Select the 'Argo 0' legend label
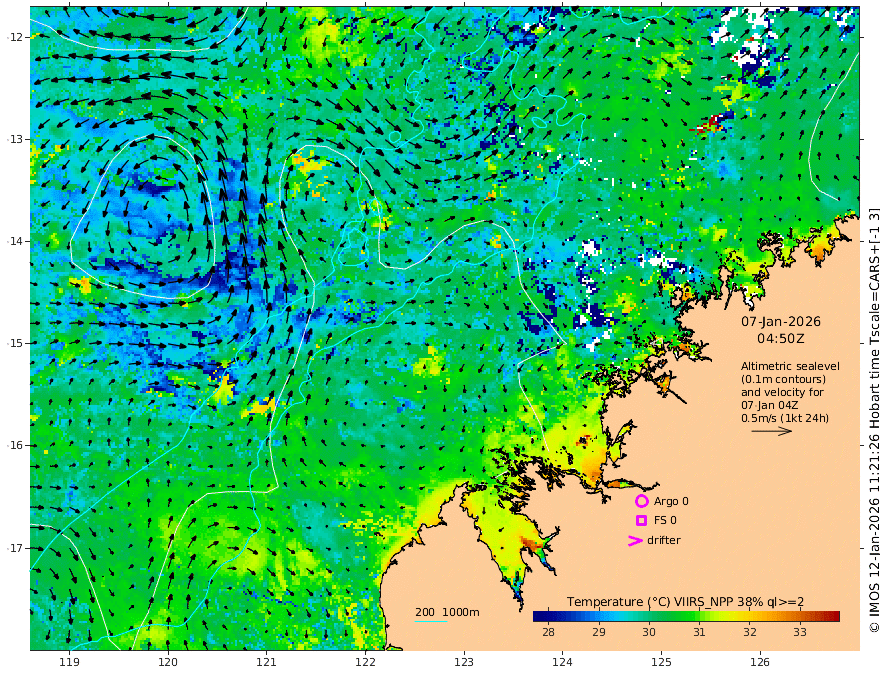The height and width of the screenshot is (680, 880). (x=671, y=501)
